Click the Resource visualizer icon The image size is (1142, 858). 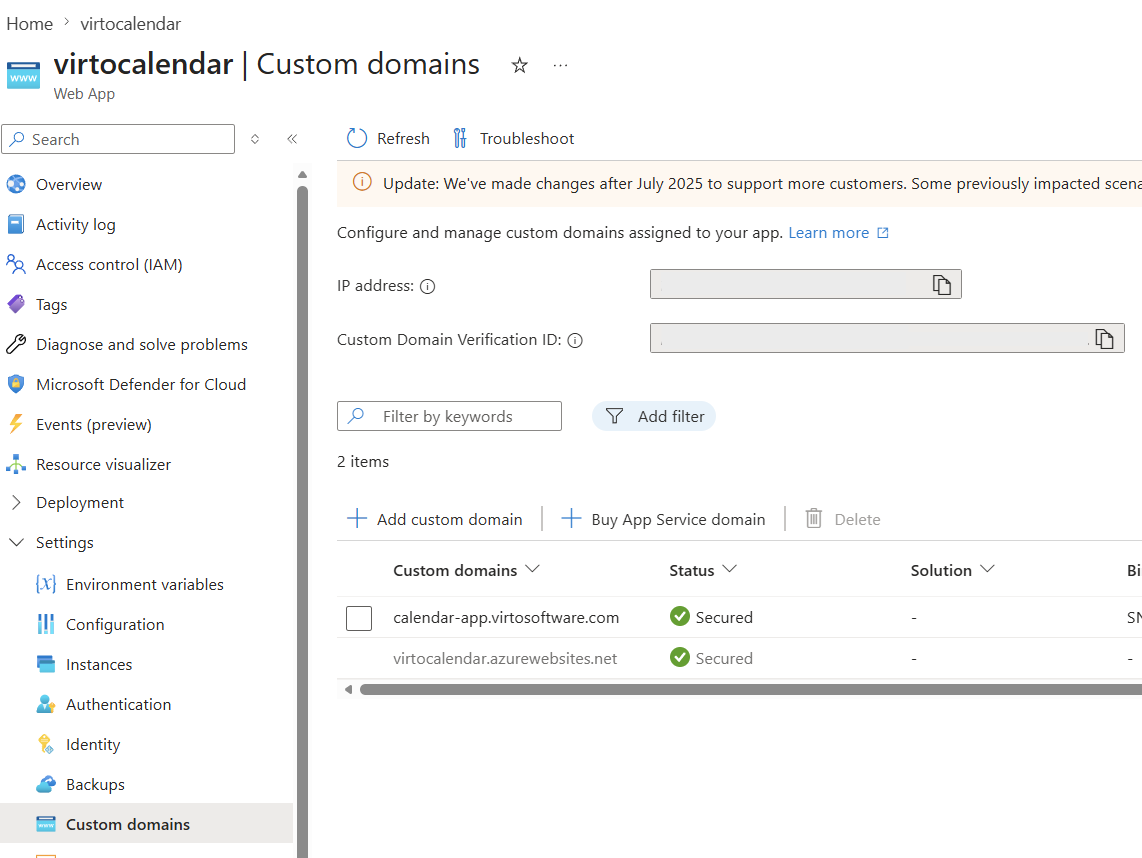(x=16, y=464)
